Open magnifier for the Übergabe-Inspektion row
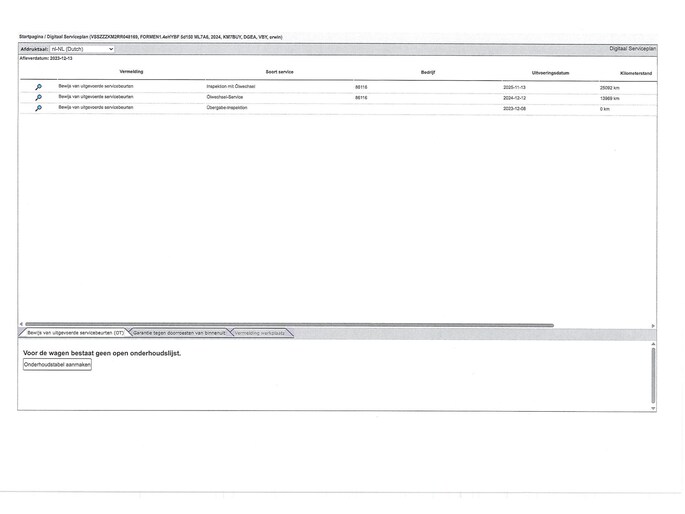The width and height of the screenshot is (685, 514). (38, 108)
